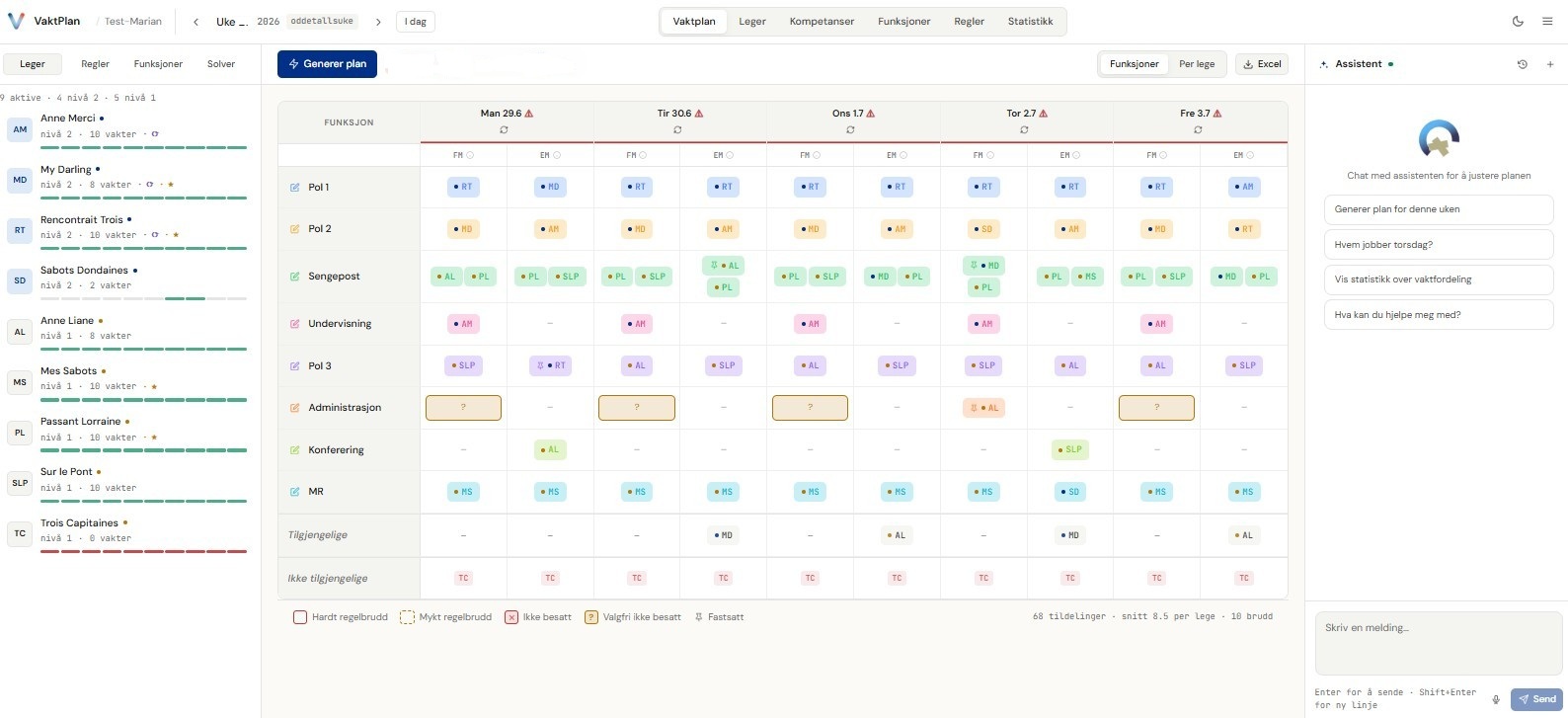The image size is (1568, 718).
Task: Click info circle next to Friday EM
Action: [x=1251, y=155]
